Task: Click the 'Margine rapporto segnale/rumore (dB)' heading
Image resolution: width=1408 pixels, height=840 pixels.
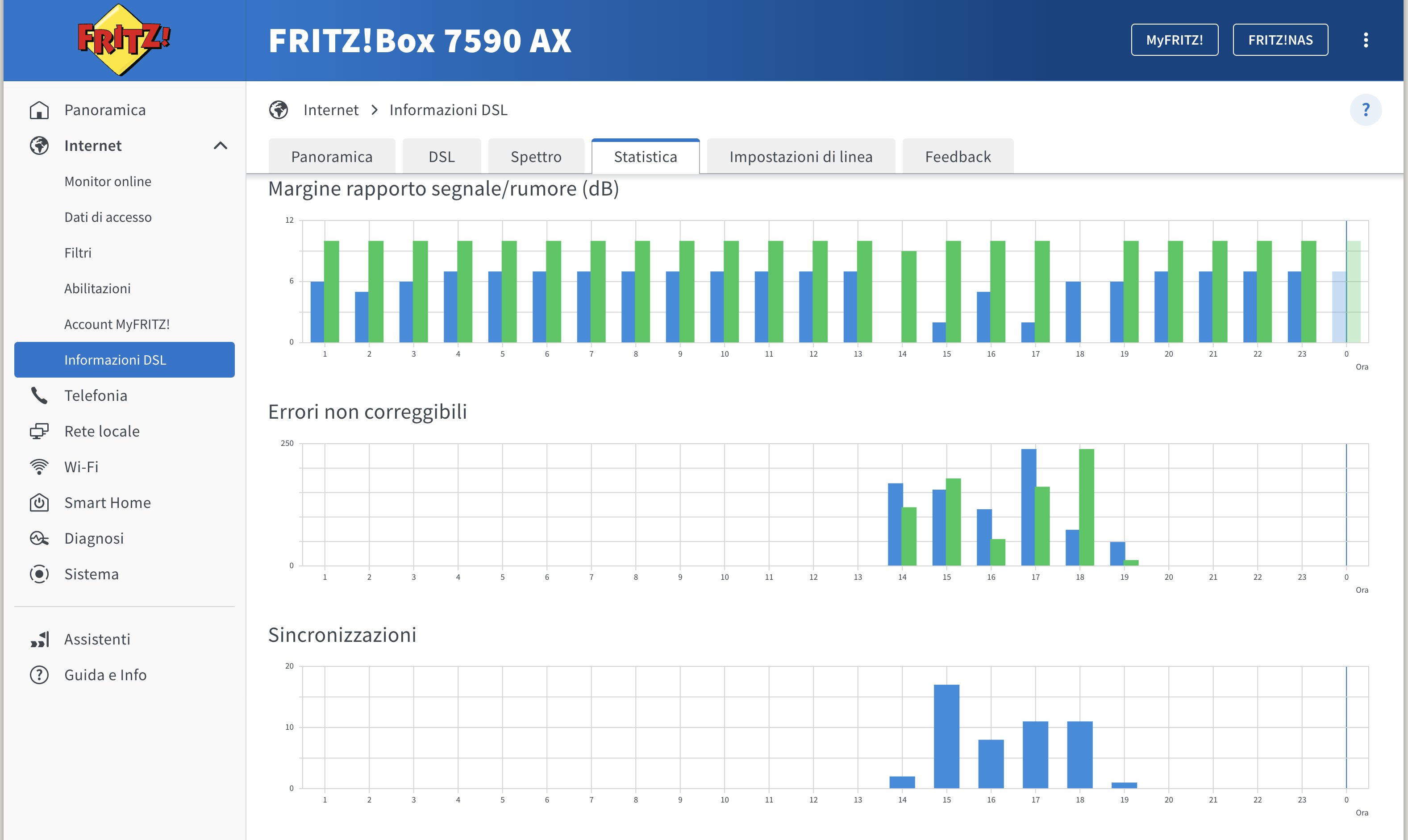Action: pyautogui.click(x=443, y=189)
